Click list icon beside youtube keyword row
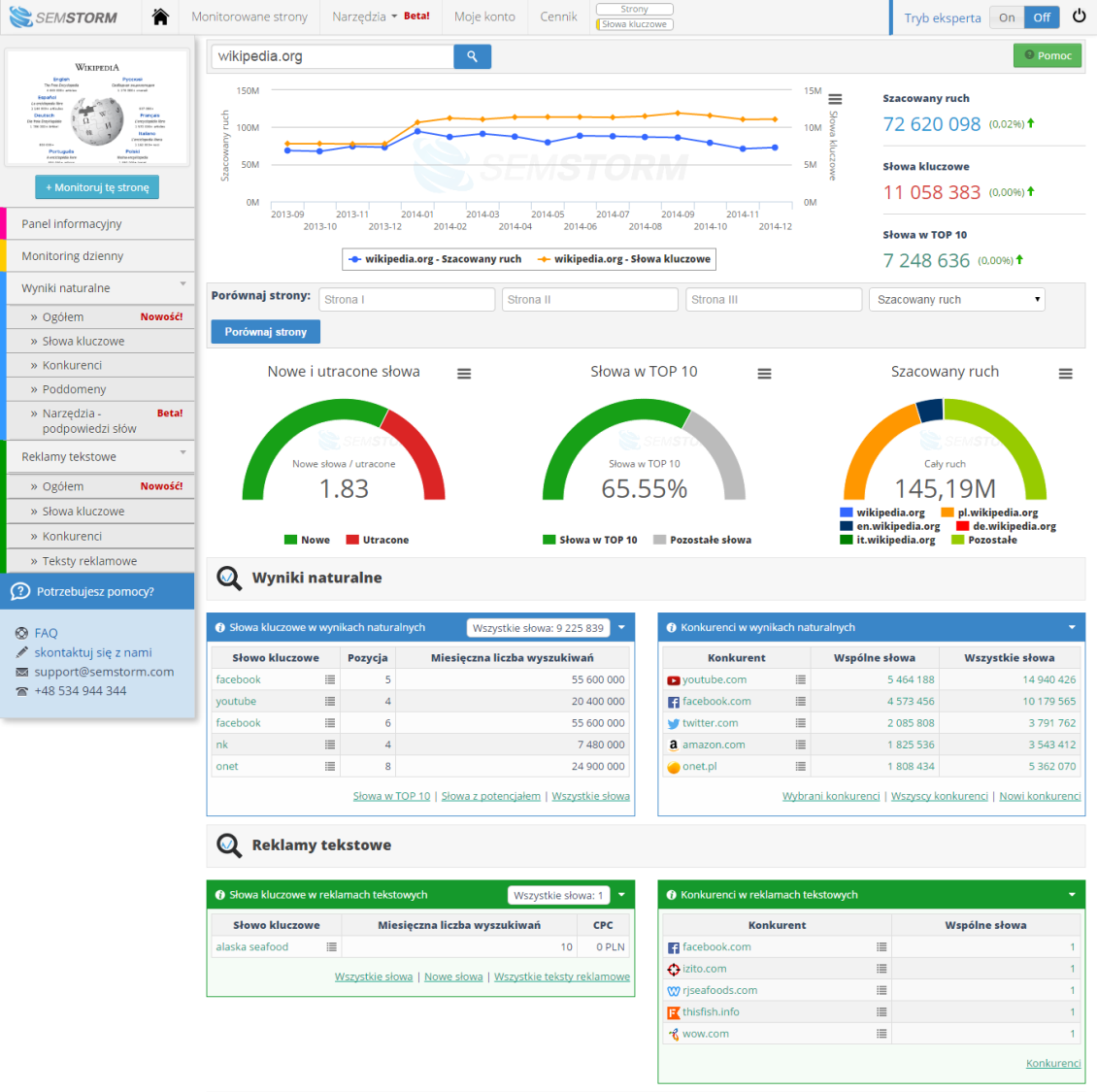Screen dimensions: 1097x1092 (330, 701)
